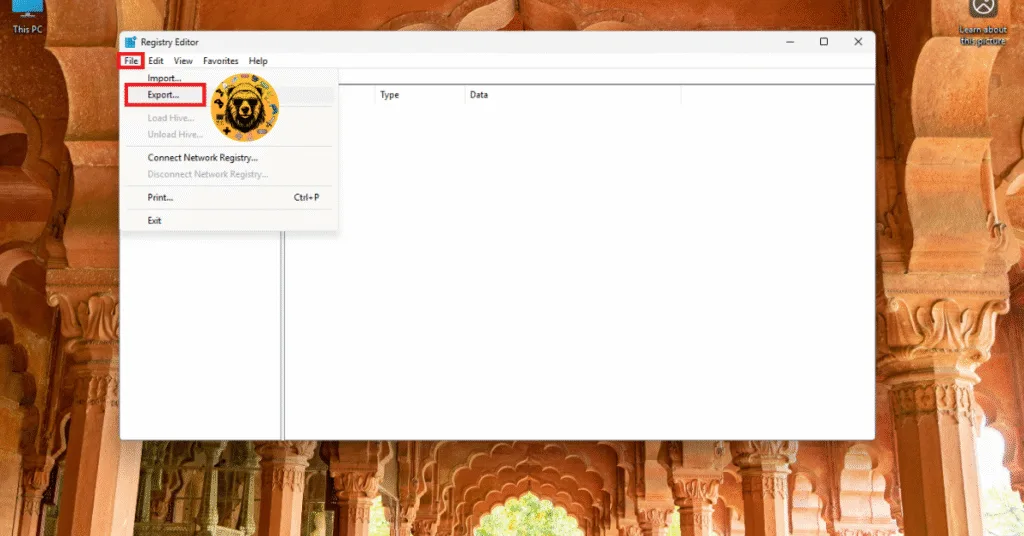Close the Registry Editor window
Screen dimensions: 1024x536
(858, 42)
